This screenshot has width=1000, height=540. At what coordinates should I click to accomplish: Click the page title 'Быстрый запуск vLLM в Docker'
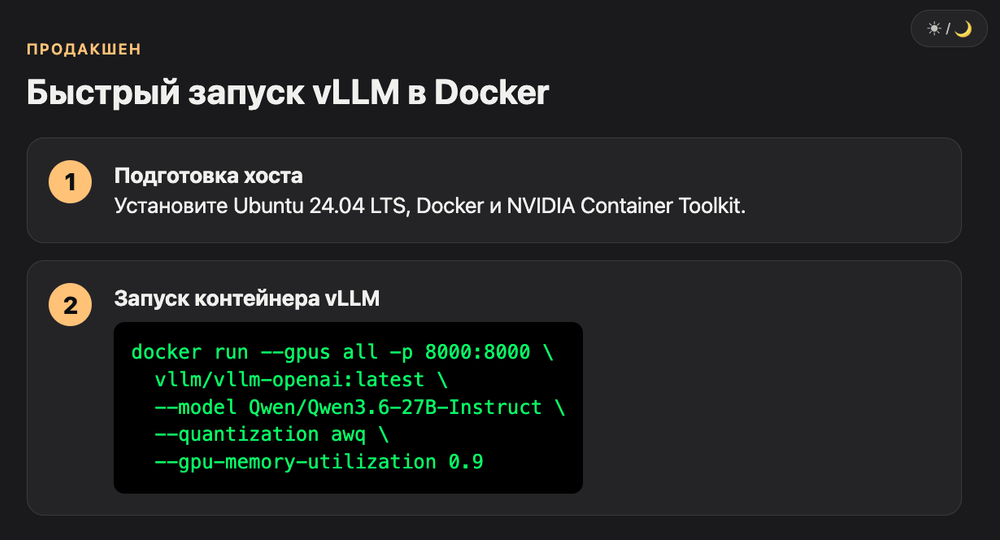[288, 92]
